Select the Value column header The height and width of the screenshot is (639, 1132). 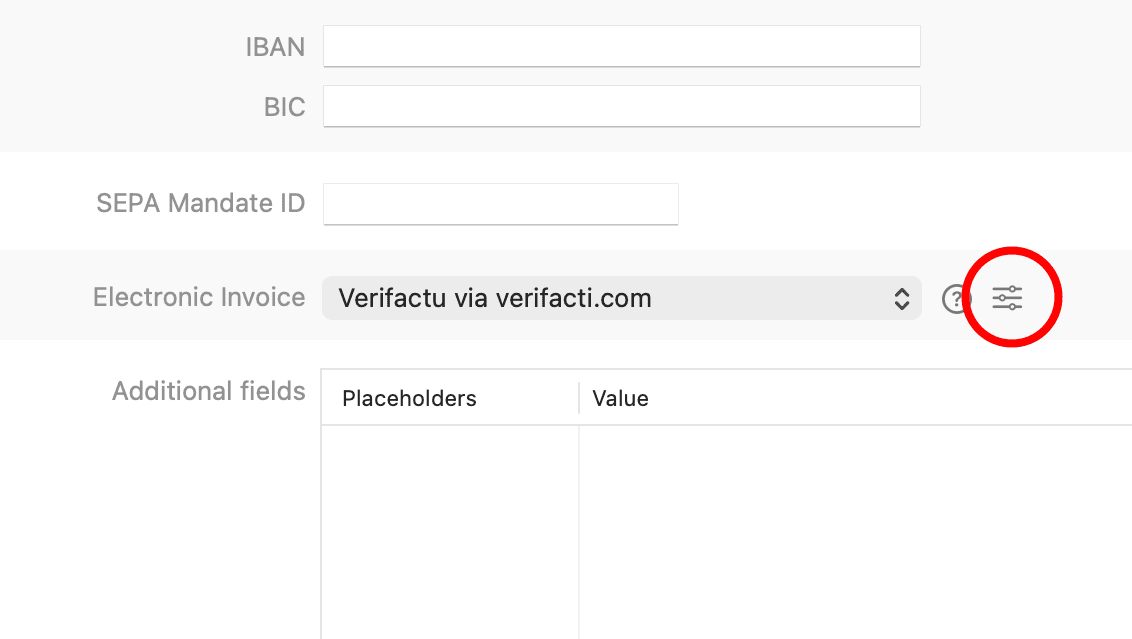pyautogui.click(x=620, y=398)
